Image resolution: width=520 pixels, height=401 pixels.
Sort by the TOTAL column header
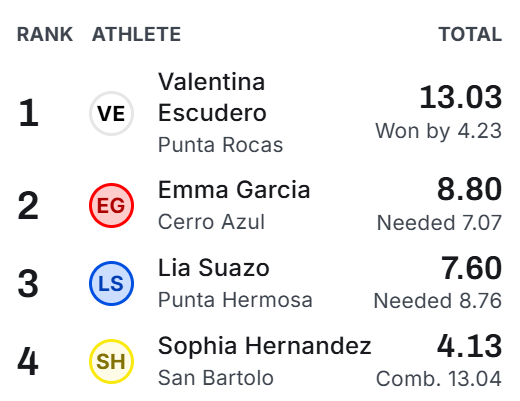470,34
